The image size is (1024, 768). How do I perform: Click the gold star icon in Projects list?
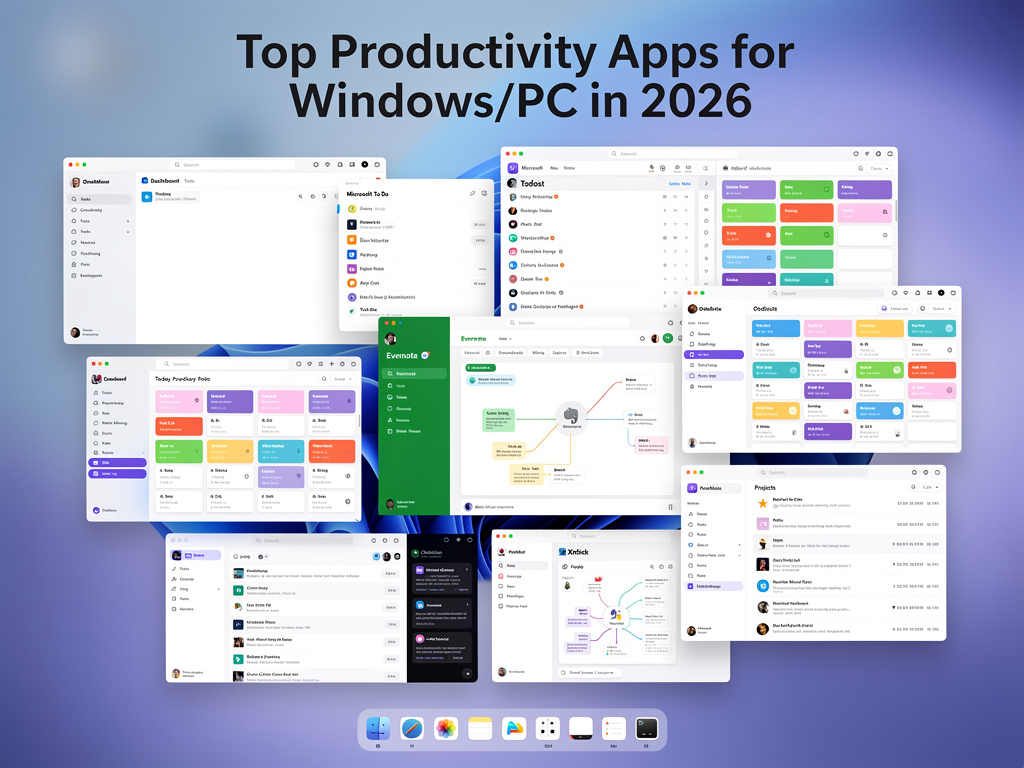coord(762,503)
